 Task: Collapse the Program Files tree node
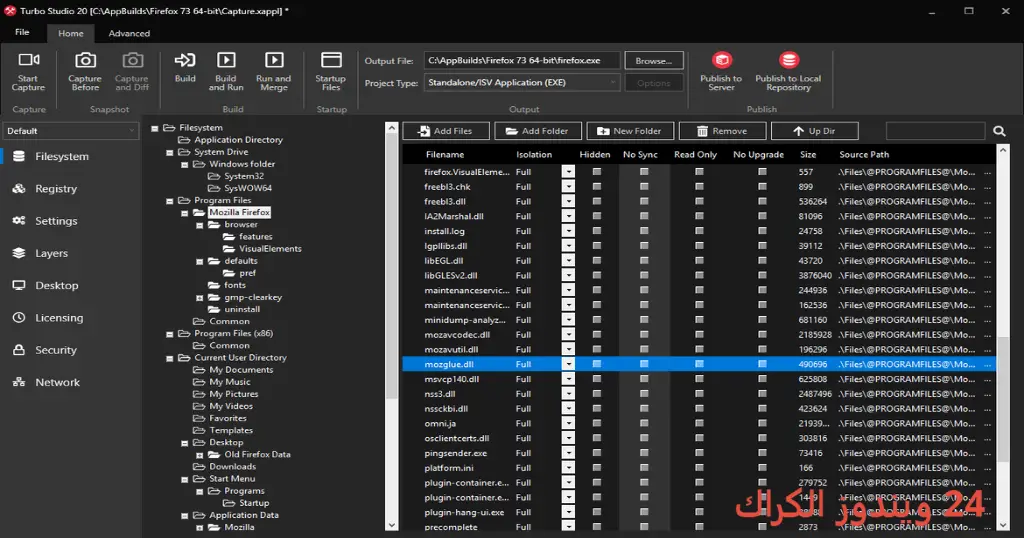click(169, 201)
